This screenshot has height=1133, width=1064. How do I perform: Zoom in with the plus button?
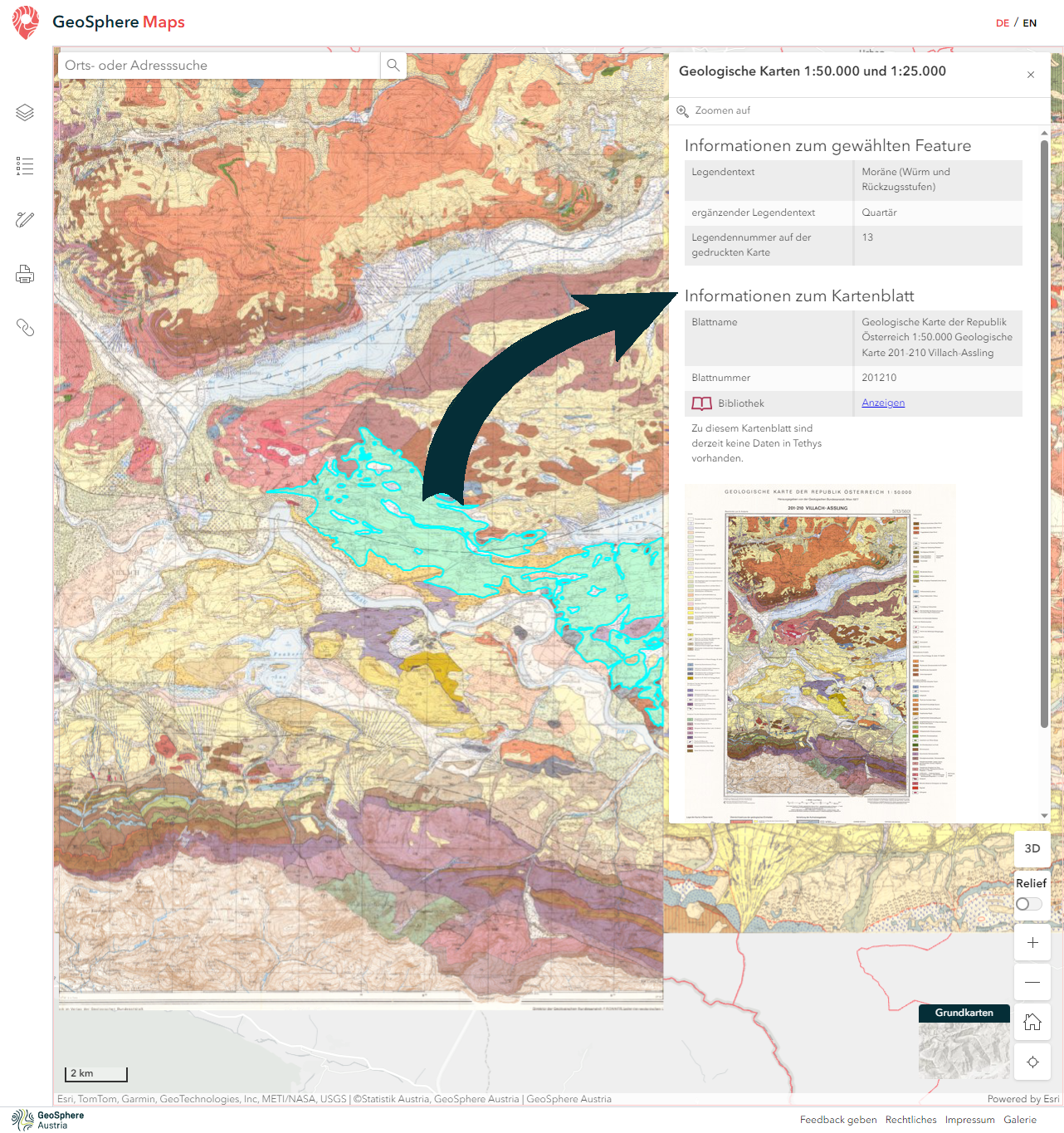coord(1032,942)
